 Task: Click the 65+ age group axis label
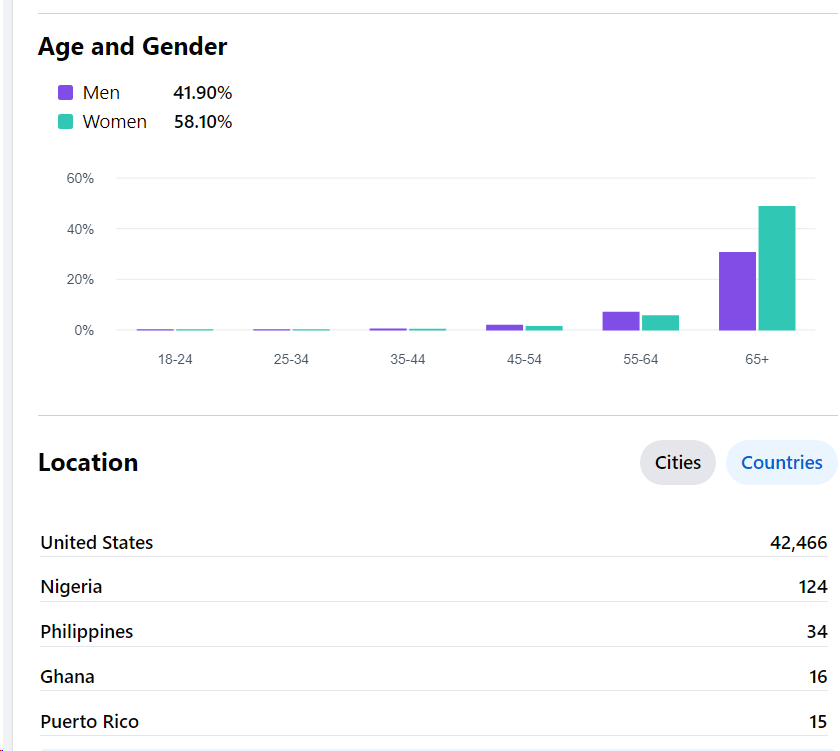click(756, 359)
